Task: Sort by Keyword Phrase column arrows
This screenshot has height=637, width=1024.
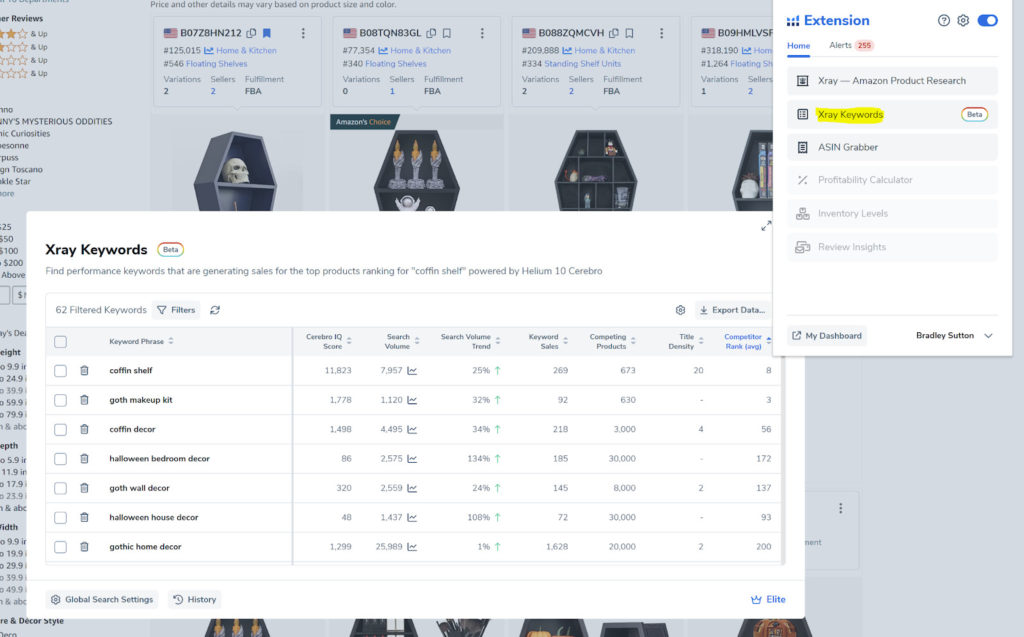Action: (x=171, y=341)
